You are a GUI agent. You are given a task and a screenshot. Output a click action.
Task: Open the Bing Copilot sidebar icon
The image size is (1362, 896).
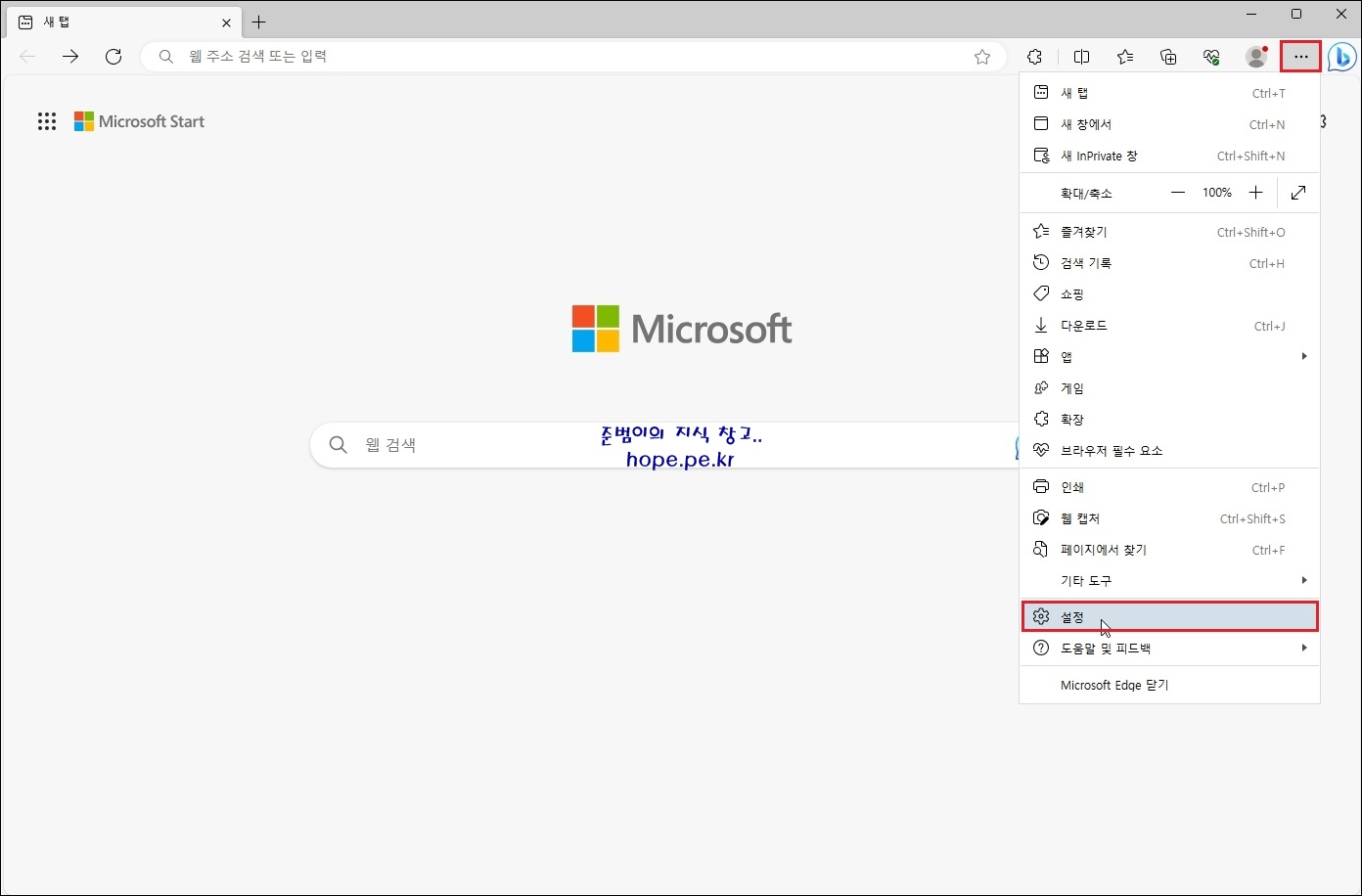pyautogui.click(x=1341, y=57)
